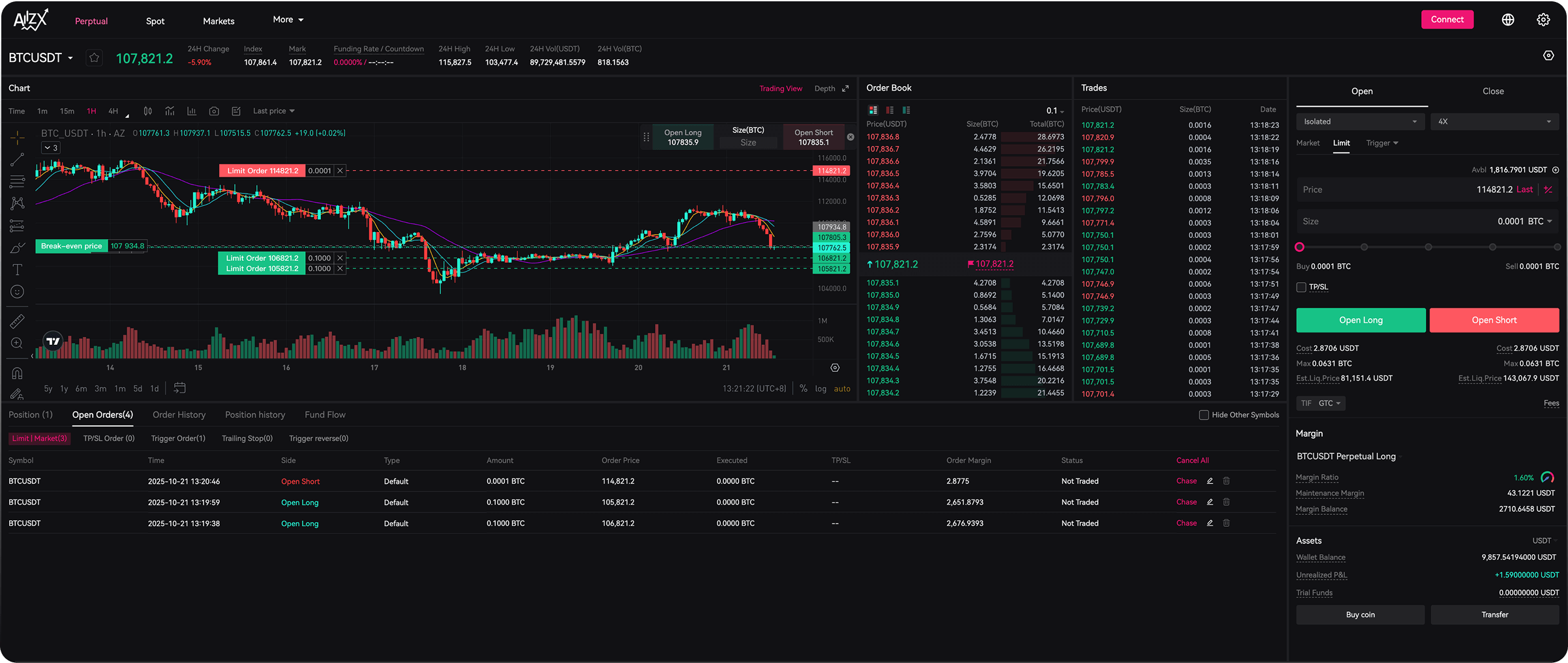Open the chart indicators icon

[170, 111]
